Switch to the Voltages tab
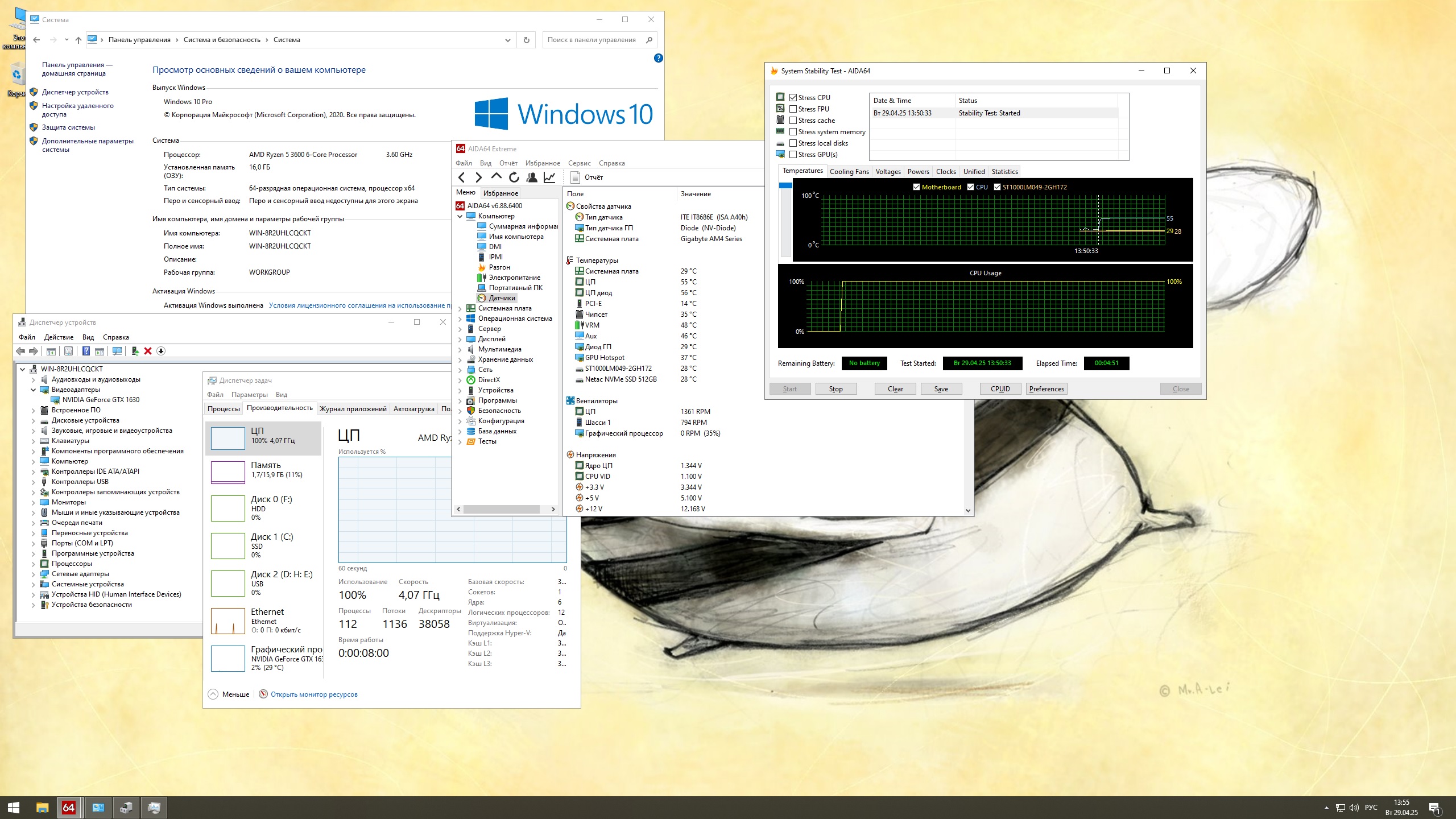Screen dimensions: 1456x819 click(x=888, y=172)
